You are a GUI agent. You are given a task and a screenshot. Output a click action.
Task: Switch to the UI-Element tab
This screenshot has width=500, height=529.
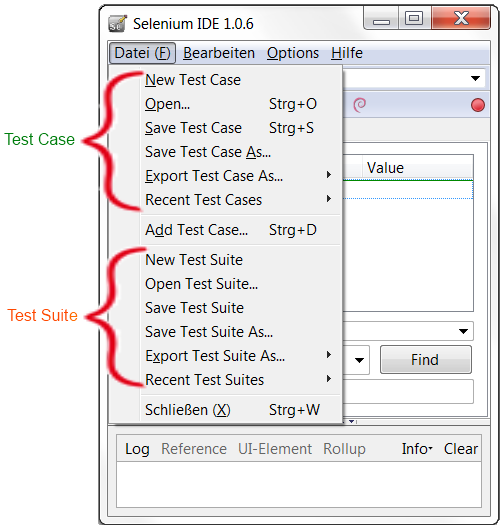(275, 449)
